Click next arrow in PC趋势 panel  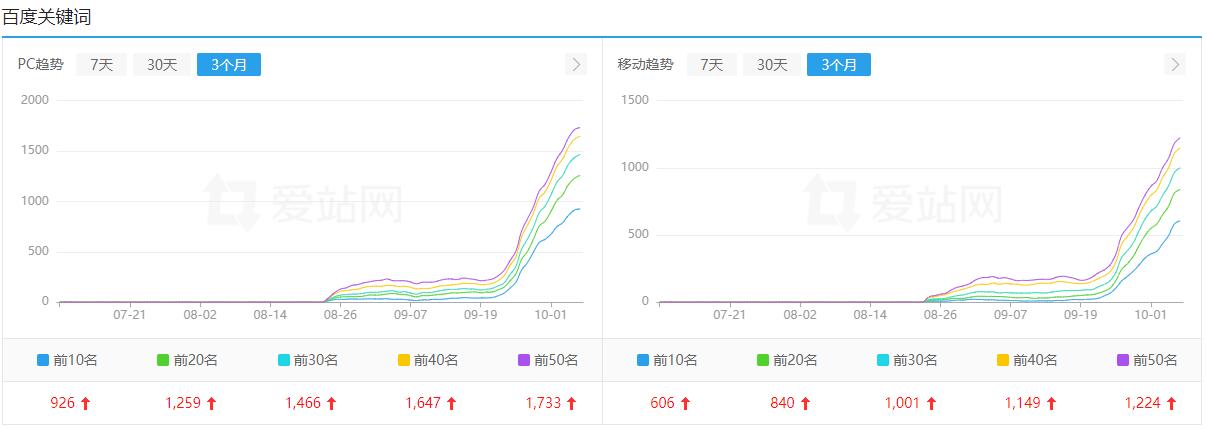click(575, 65)
